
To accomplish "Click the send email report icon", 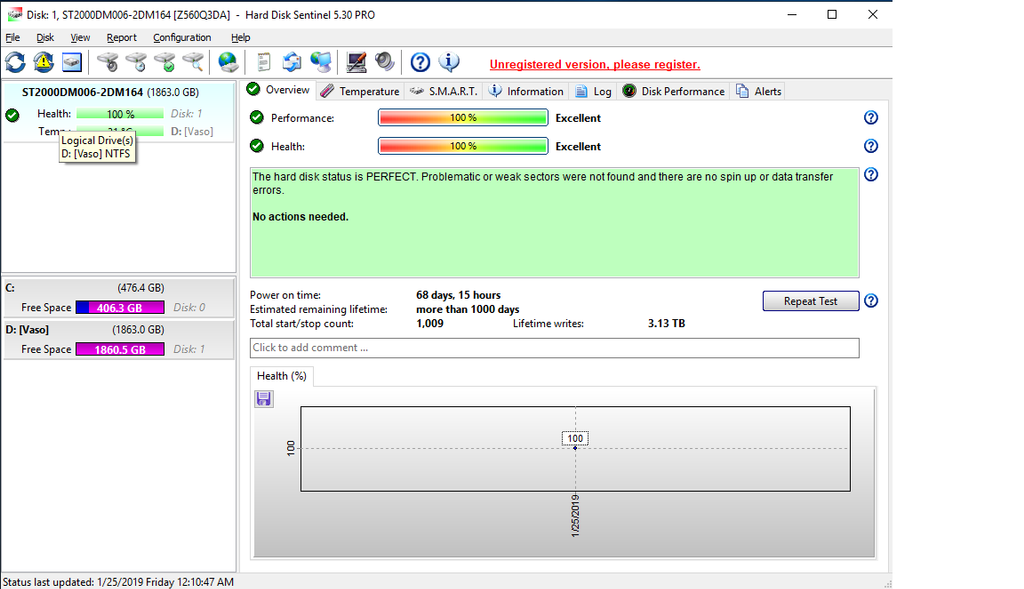I will pos(292,63).
